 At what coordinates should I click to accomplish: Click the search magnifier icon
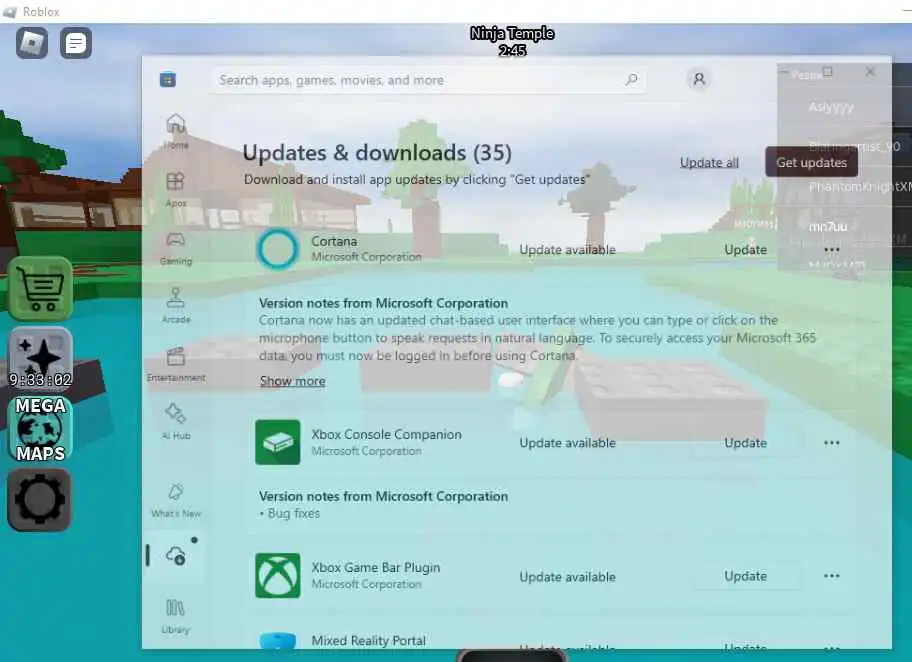631,80
